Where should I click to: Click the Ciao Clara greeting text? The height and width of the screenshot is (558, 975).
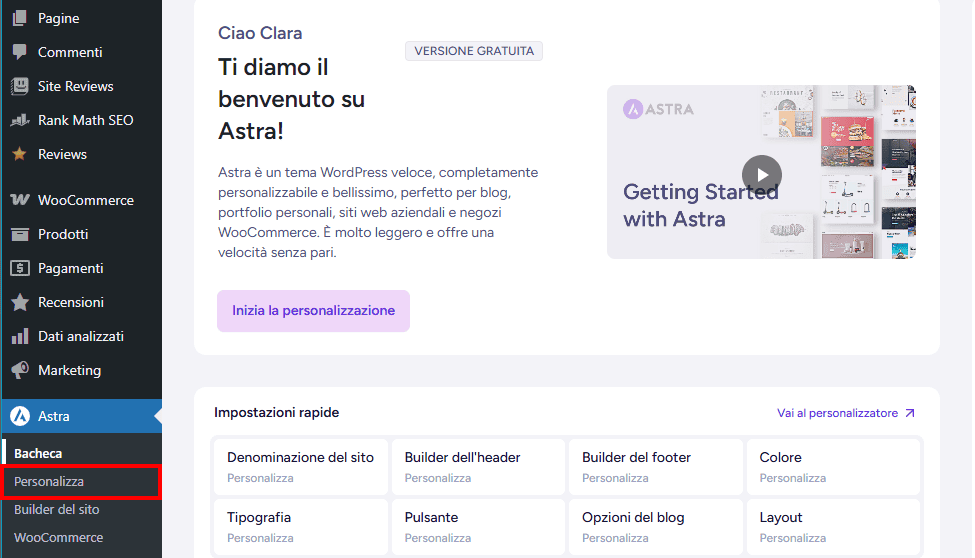[x=260, y=33]
